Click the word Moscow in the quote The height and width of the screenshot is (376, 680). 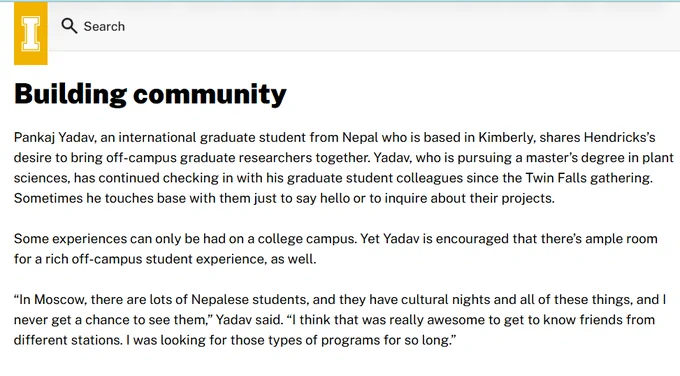(60, 299)
